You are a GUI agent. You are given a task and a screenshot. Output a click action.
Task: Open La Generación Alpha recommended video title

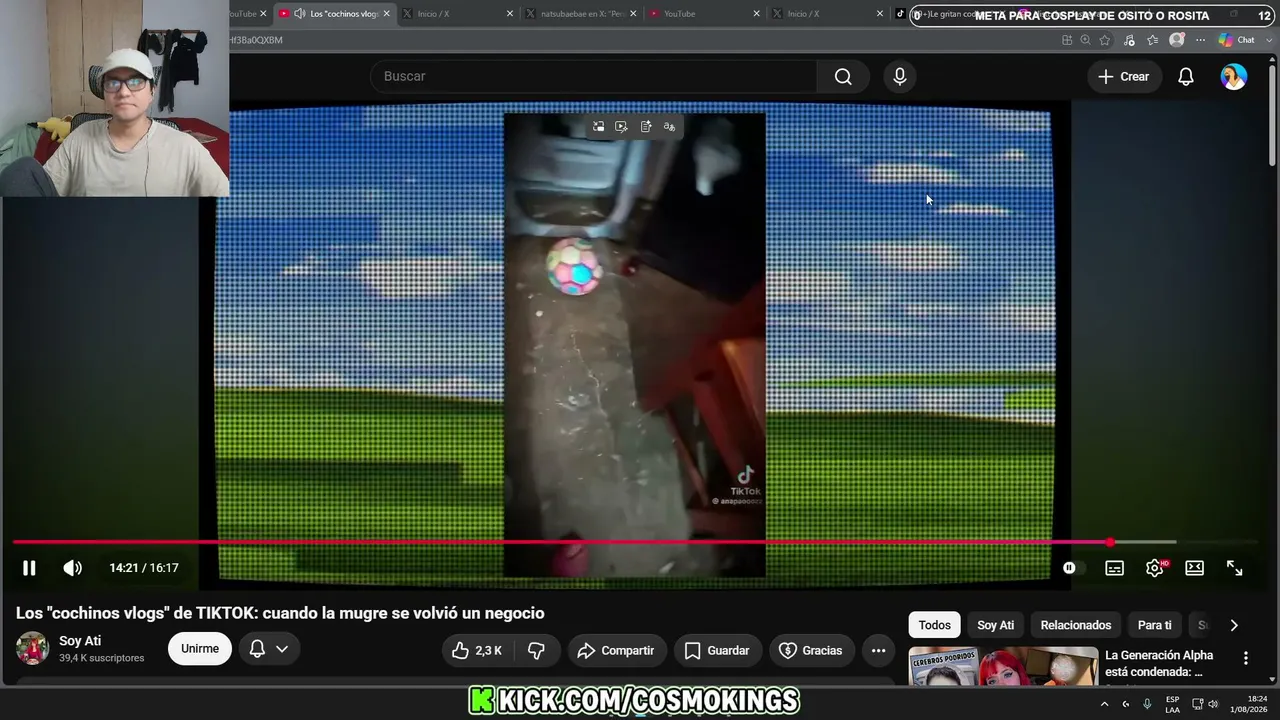click(x=1160, y=663)
